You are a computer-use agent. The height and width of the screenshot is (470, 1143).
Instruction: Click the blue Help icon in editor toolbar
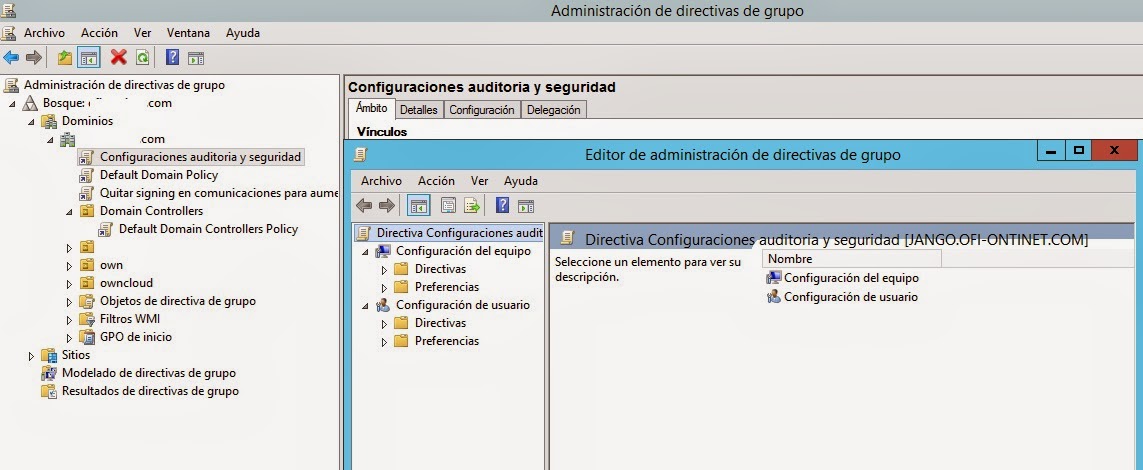[502, 205]
